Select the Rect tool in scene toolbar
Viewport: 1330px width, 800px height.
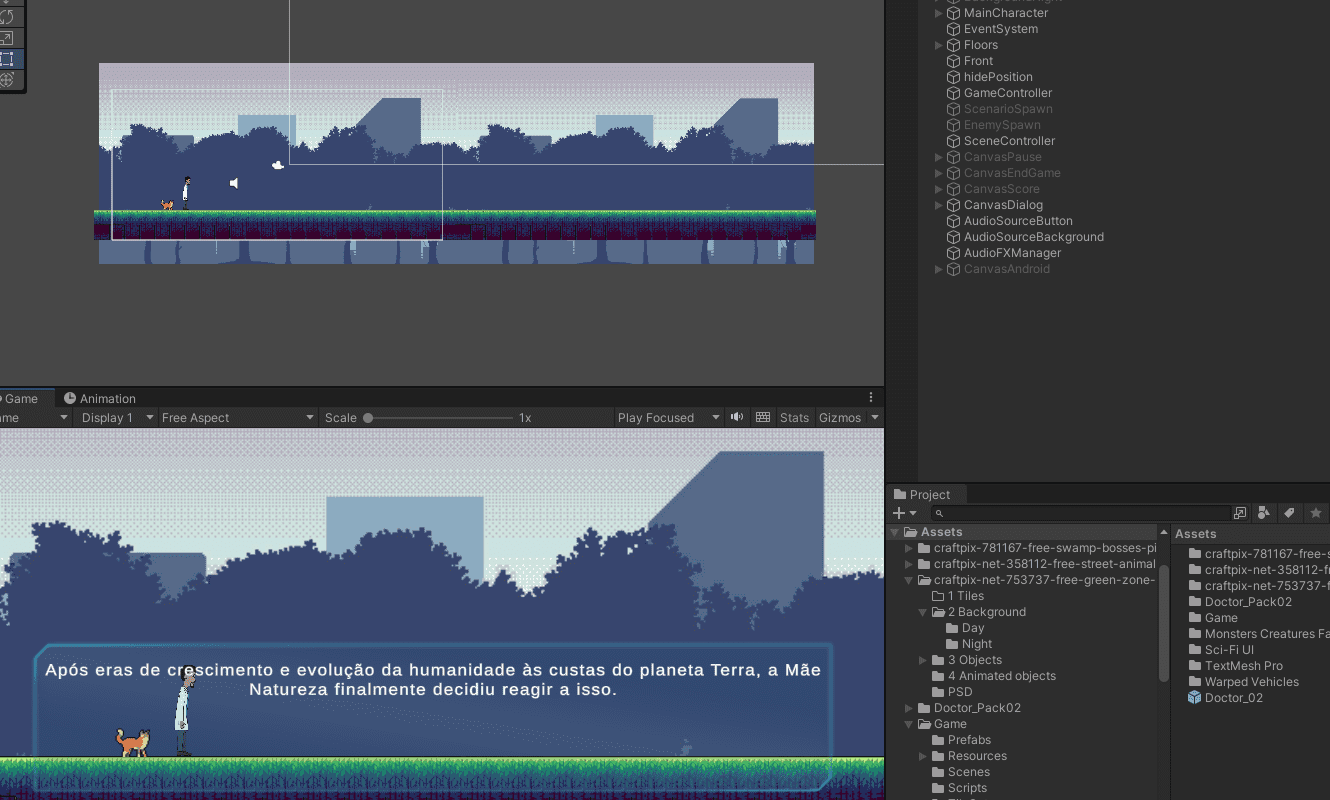click(x=7, y=59)
